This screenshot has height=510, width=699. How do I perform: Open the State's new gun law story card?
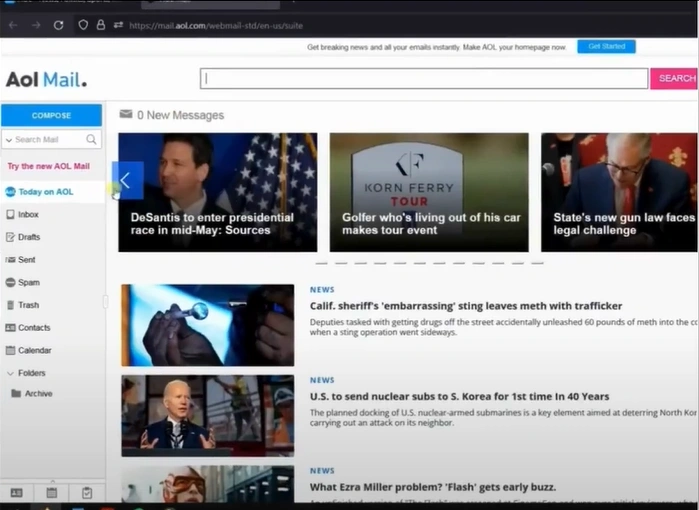coord(620,192)
